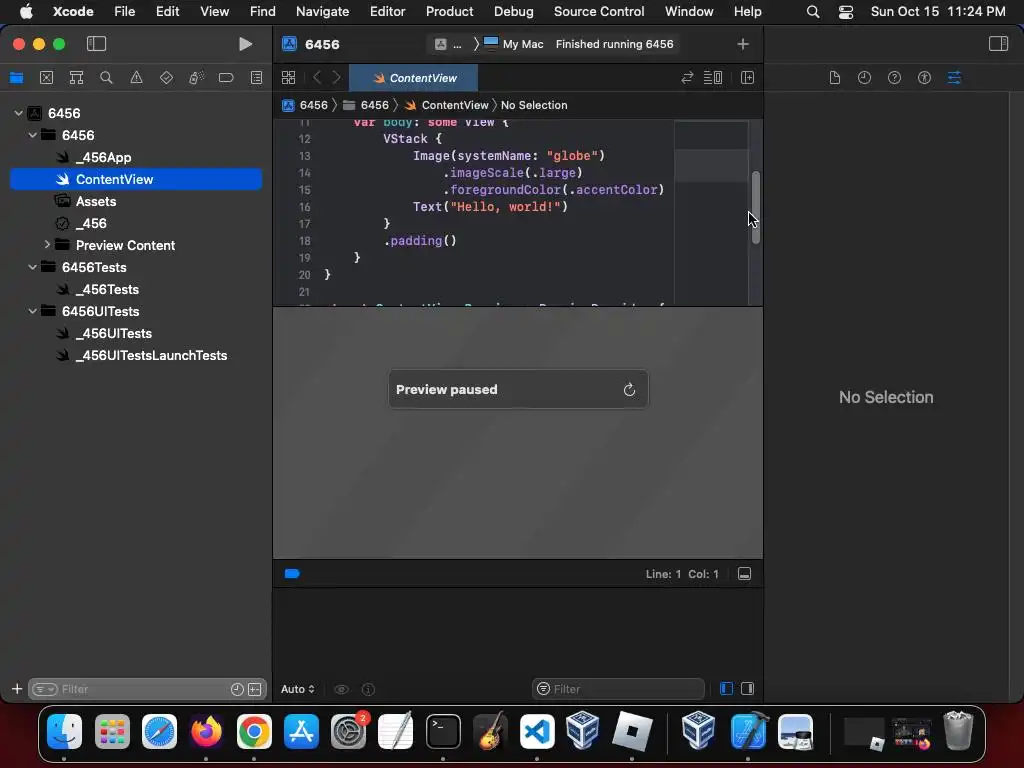Viewport: 1024px width, 768px height.
Task: Select ContentView in the project navigator
Action: tap(136, 179)
